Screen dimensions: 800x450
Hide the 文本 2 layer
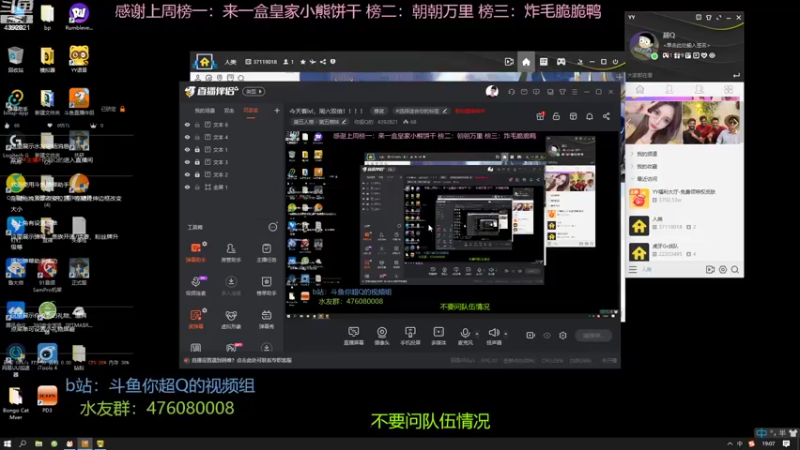click(x=187, y=174)
